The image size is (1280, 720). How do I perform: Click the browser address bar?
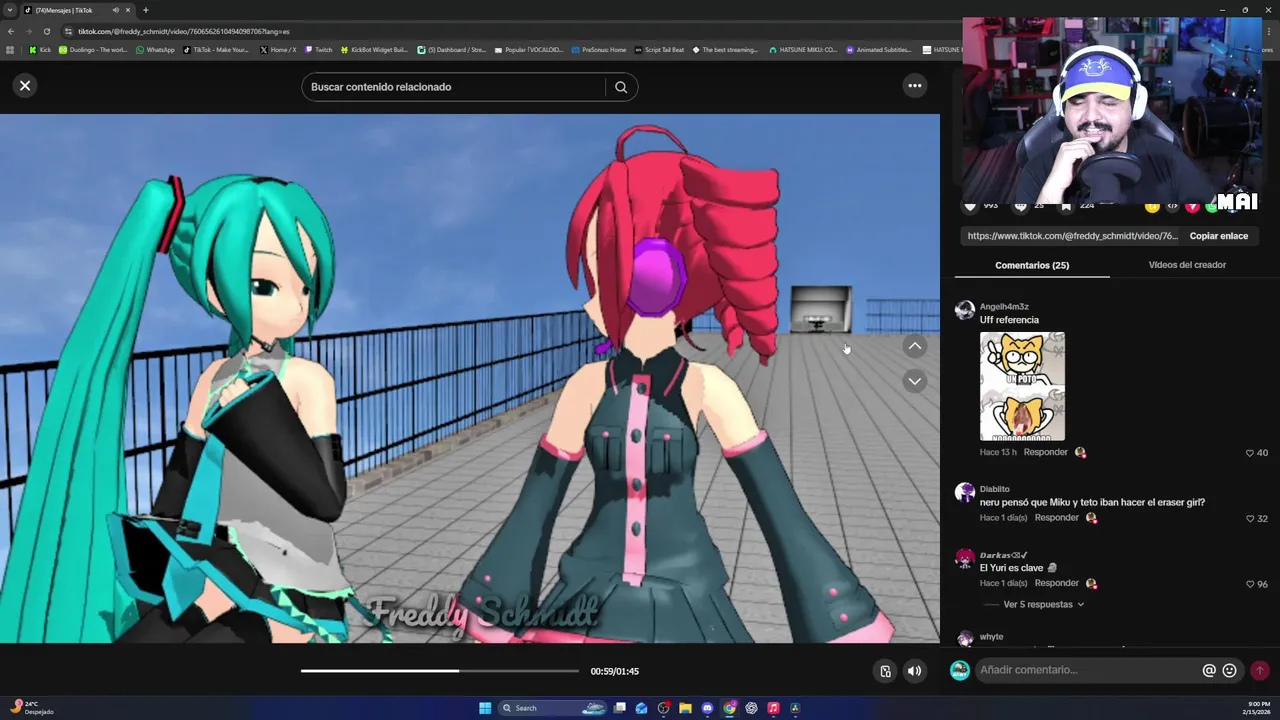pyautogui.click(x=500, y=31)
